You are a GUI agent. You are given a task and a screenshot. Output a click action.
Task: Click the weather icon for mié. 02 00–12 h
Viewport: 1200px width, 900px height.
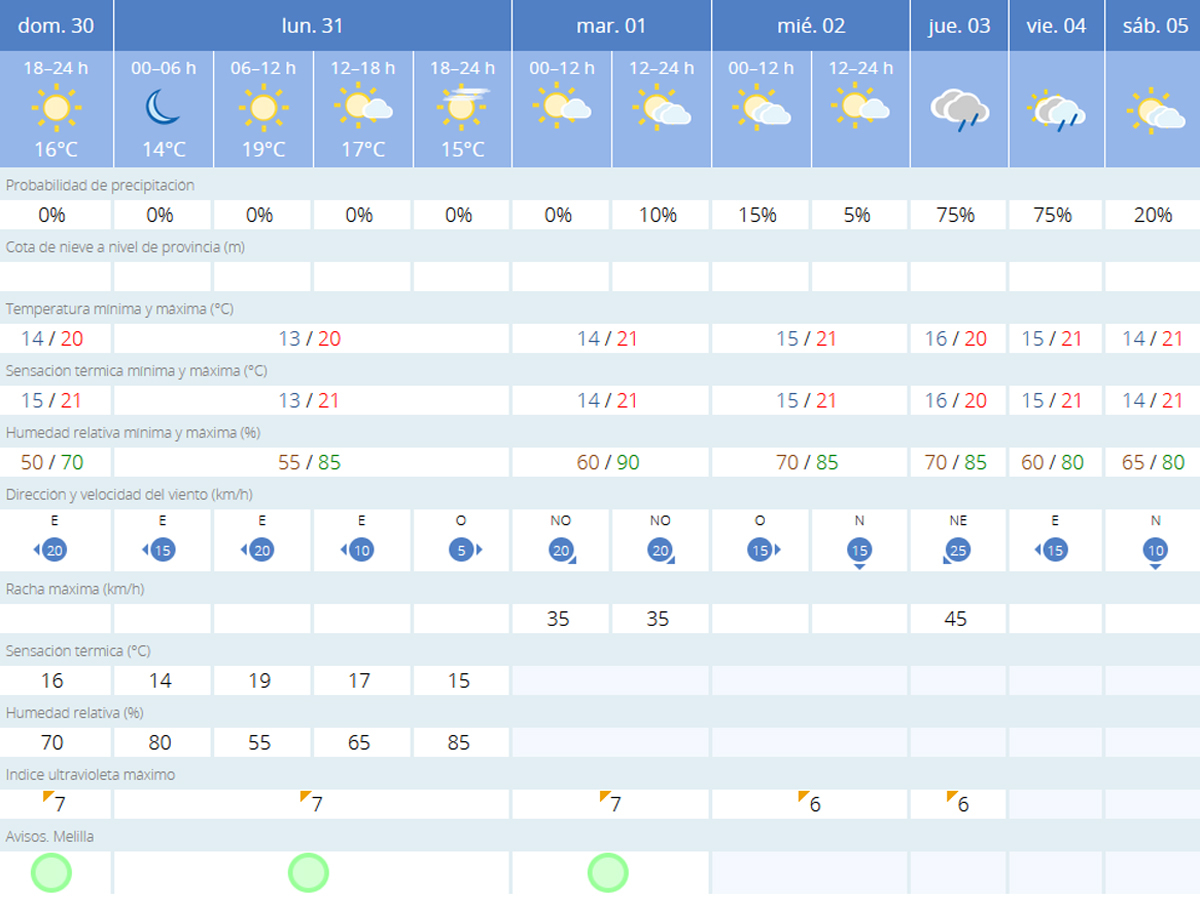[x=761, y=108]
